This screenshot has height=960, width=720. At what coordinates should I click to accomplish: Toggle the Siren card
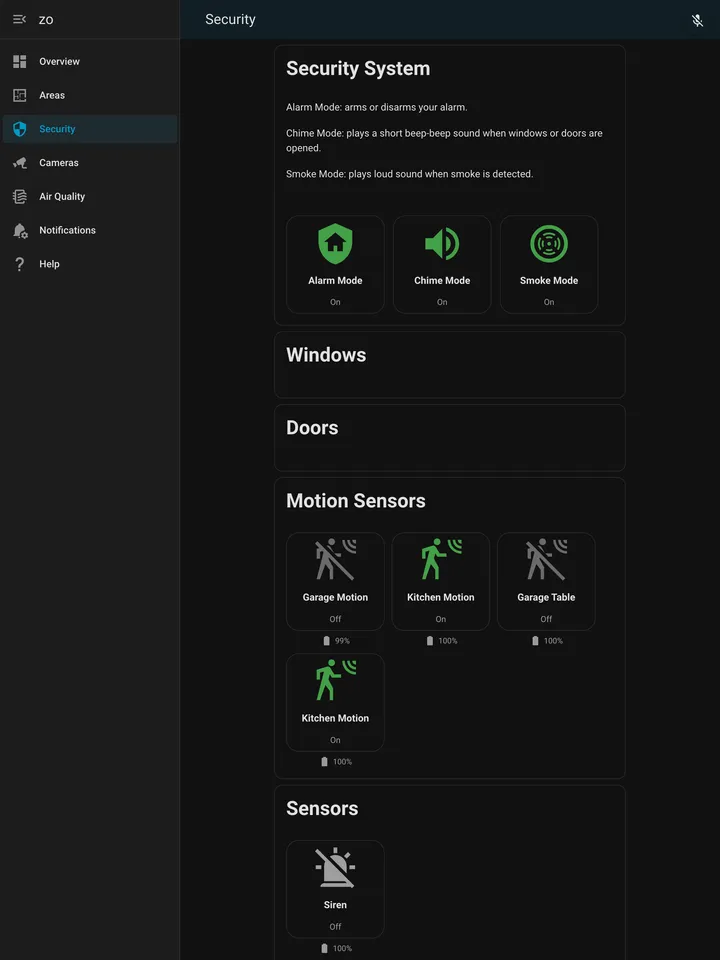coord(336,889)
